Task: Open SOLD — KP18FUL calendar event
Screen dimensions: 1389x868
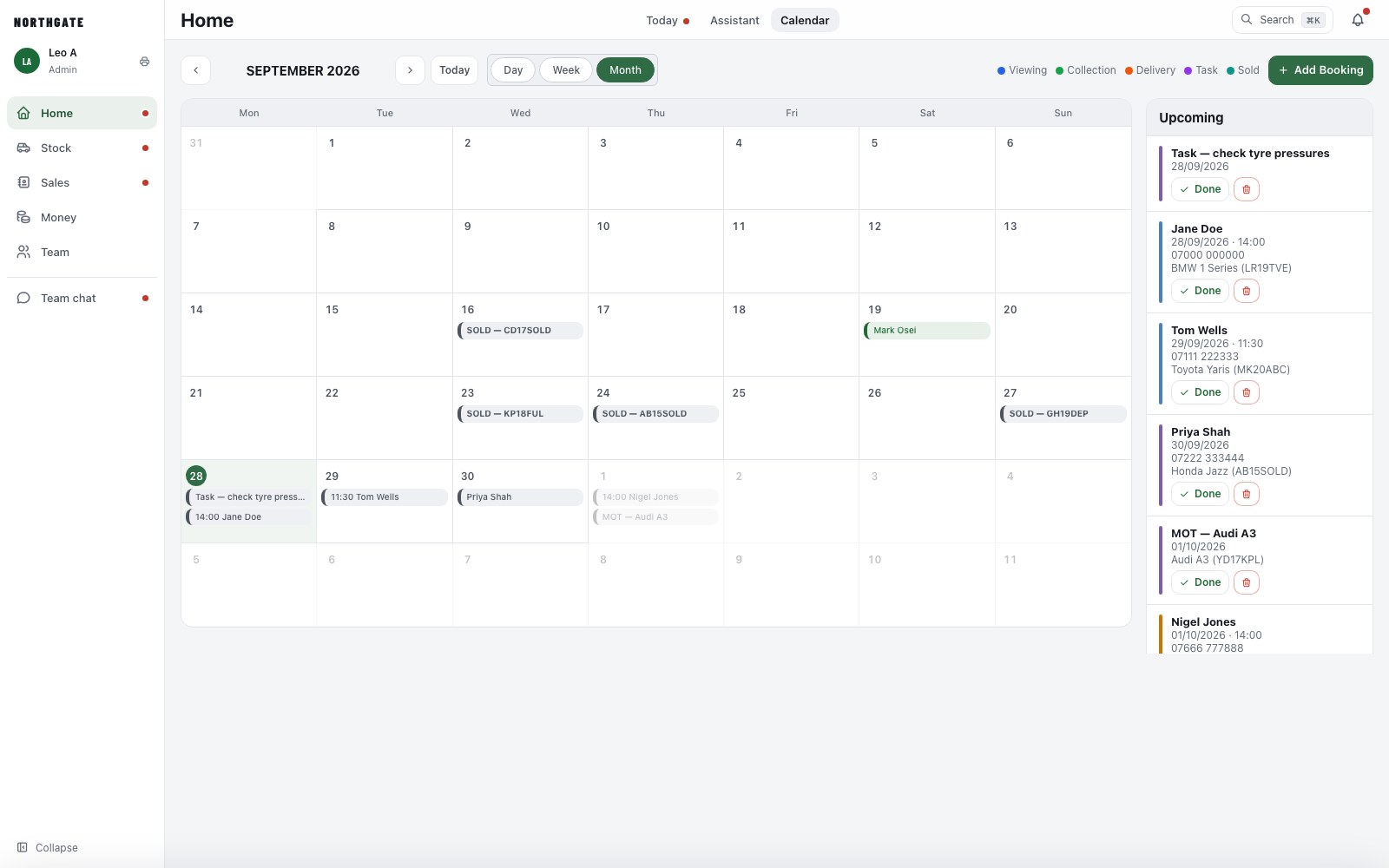Action: [x=520, y=414]
